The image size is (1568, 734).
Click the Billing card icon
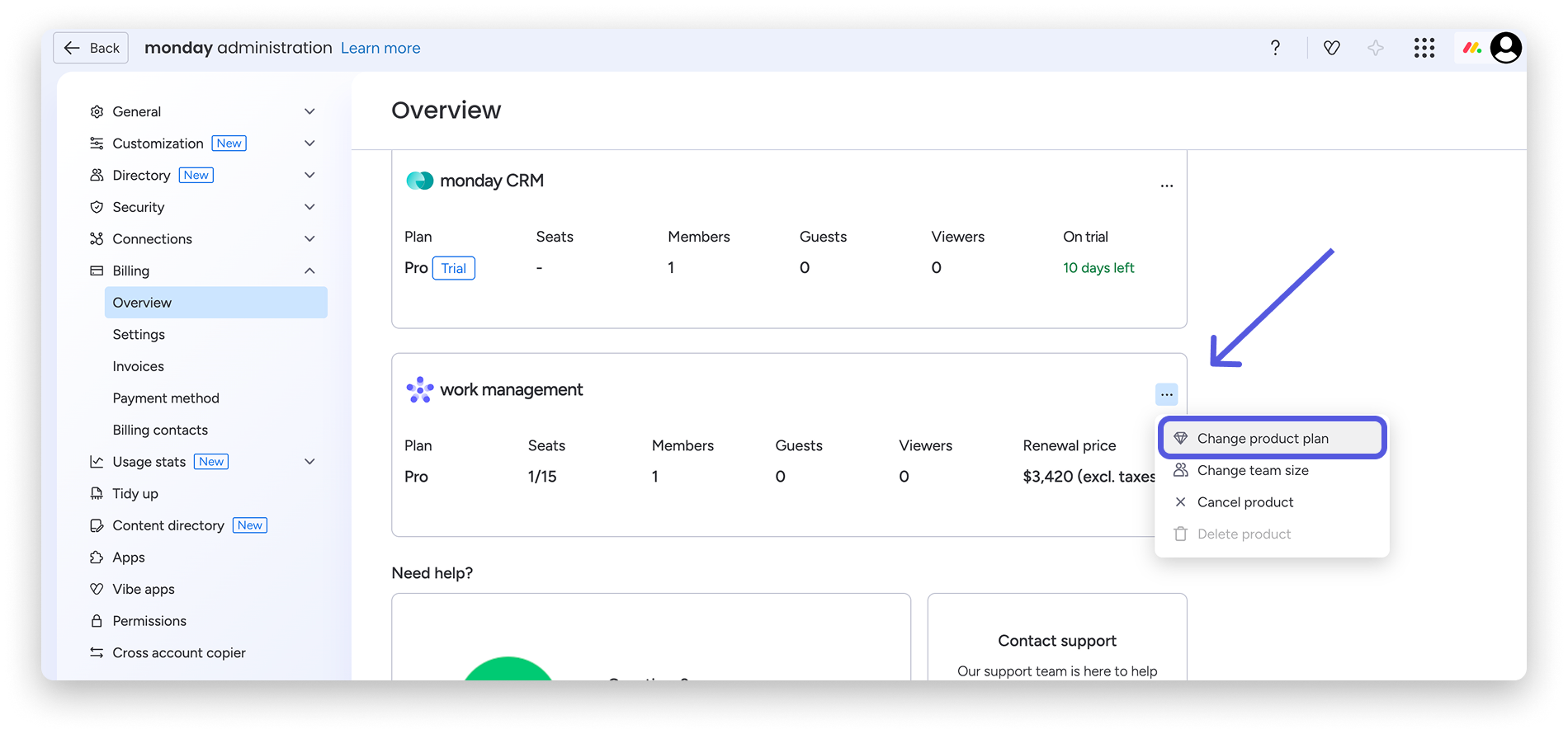click(97, 271)
